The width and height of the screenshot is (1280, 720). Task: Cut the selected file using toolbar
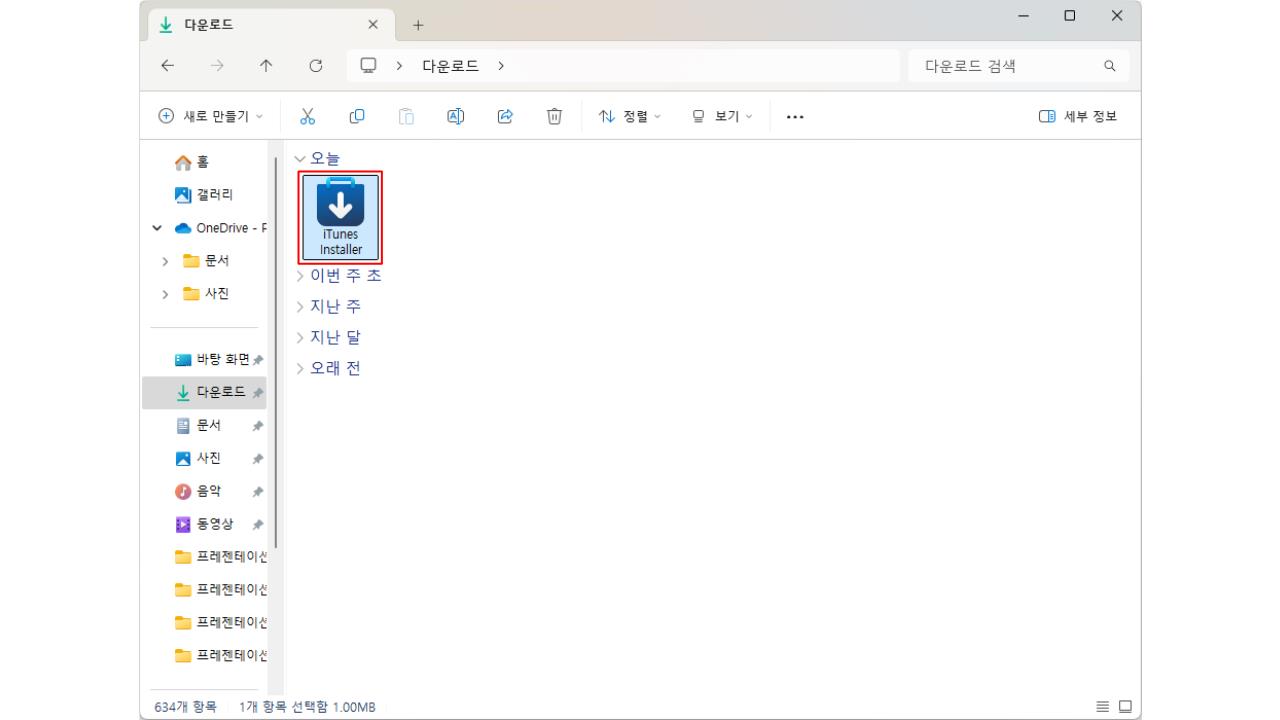pos(308,116)
